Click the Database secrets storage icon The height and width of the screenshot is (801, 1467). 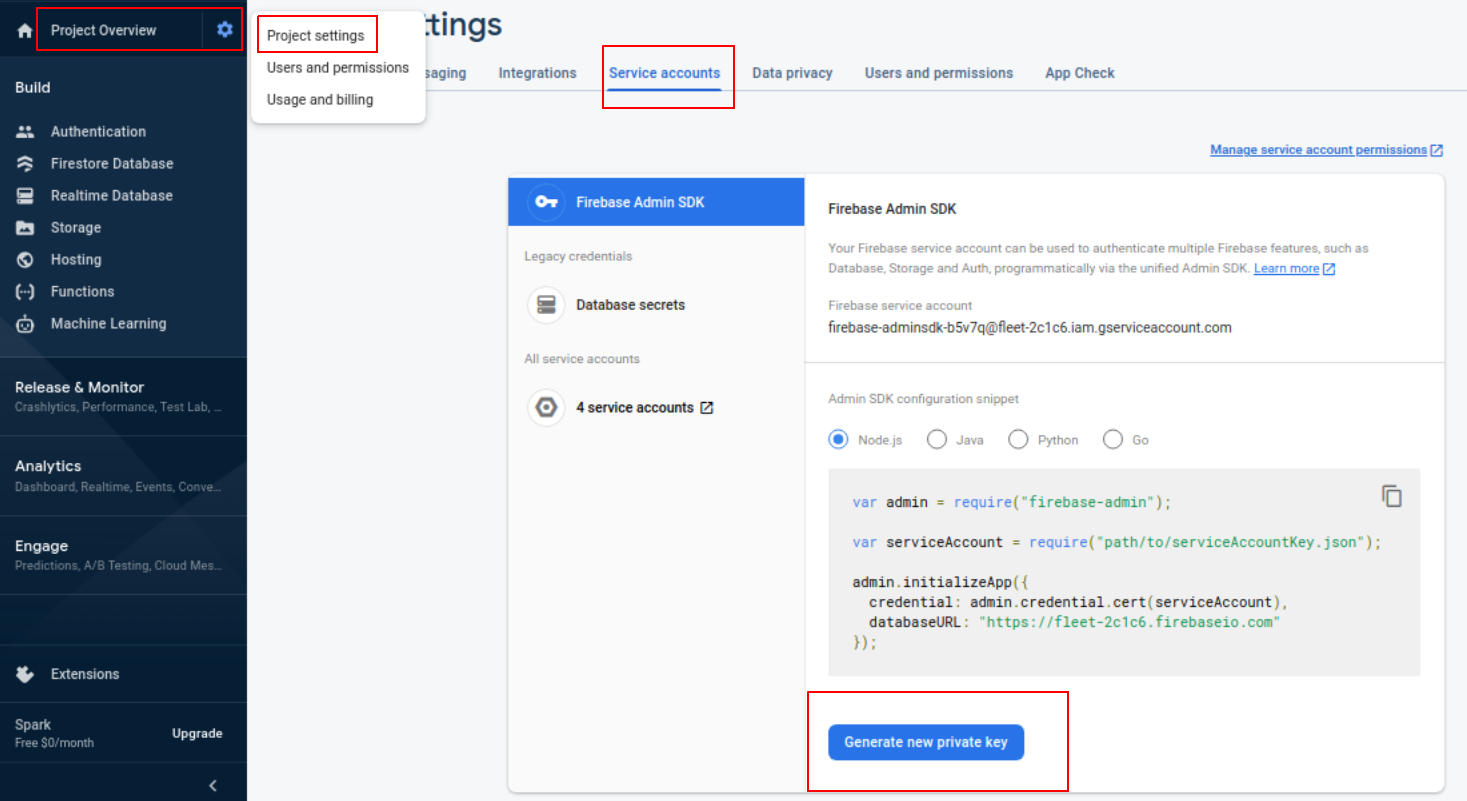click(546, 305)
